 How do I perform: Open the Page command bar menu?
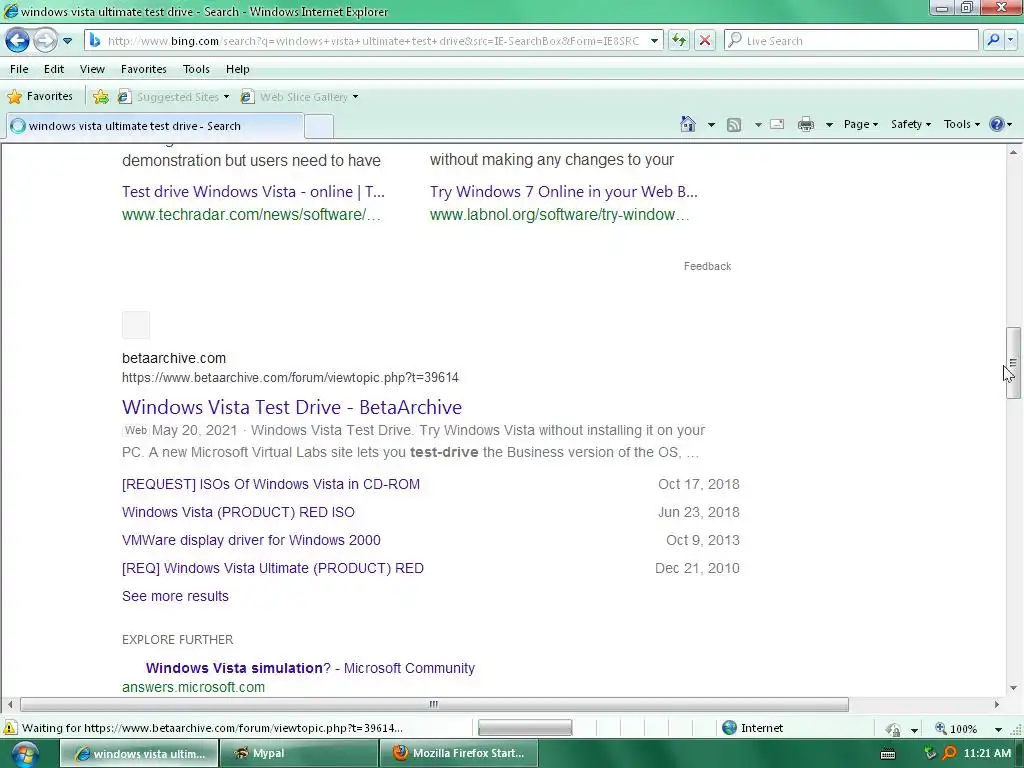point(860,124)
